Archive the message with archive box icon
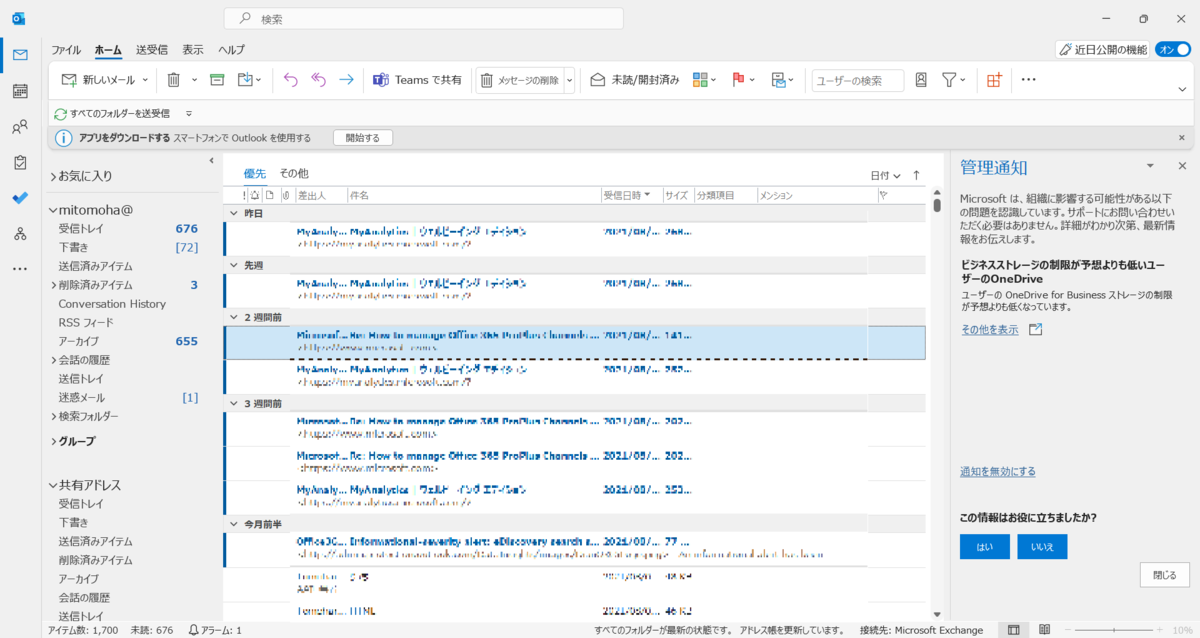The image size is (1200, 638). tap(217, 80)
